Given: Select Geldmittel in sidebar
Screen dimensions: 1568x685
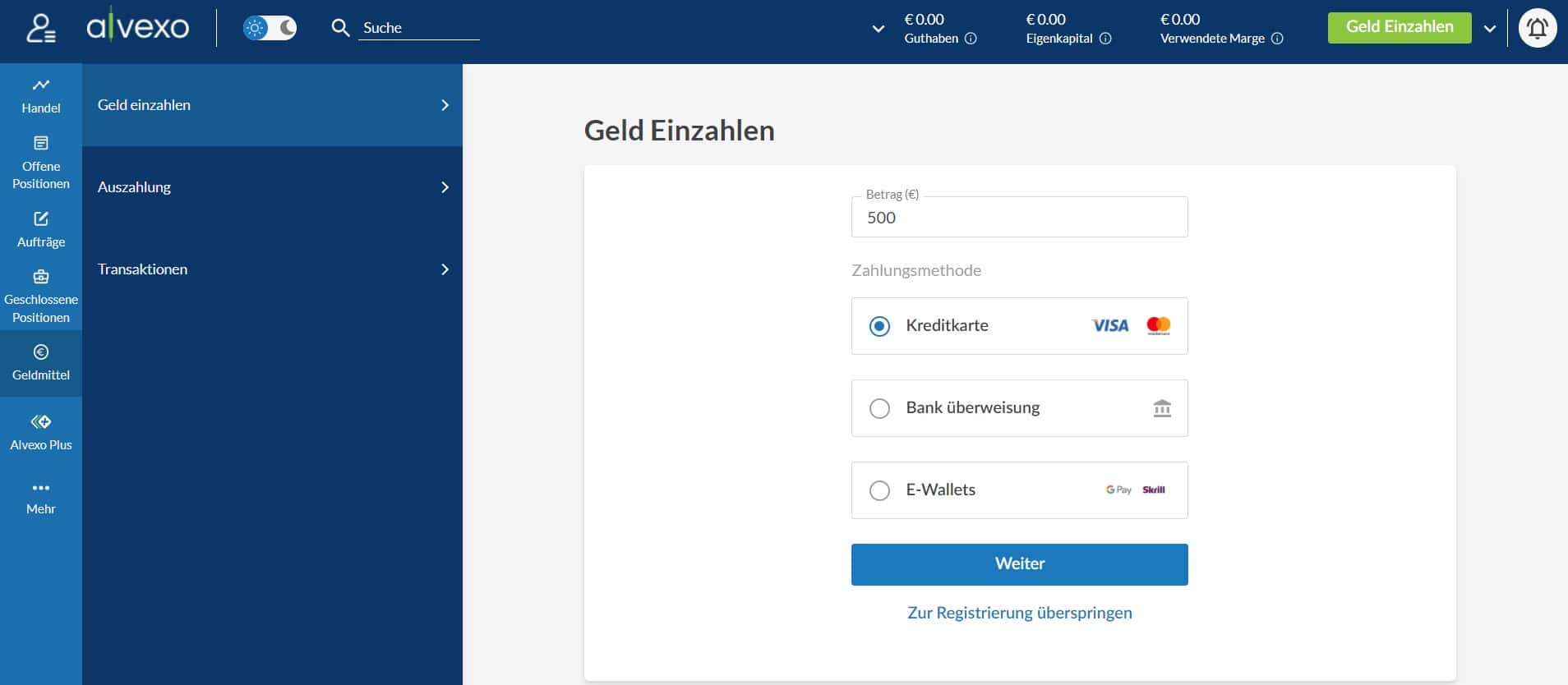Looking at the screenshot, I should tap(41, 363).
